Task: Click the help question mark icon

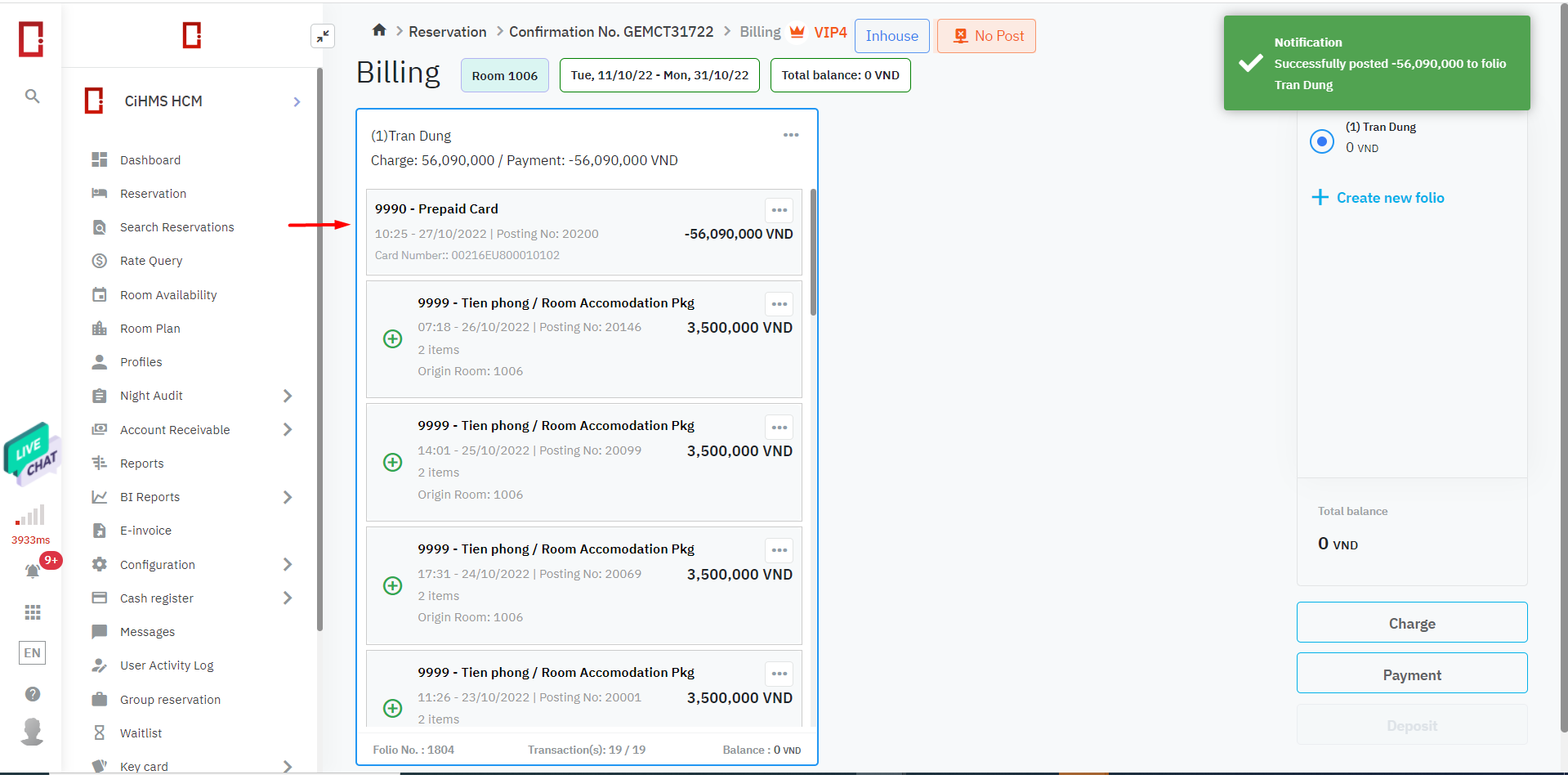Action: click(x=33, y=694)
